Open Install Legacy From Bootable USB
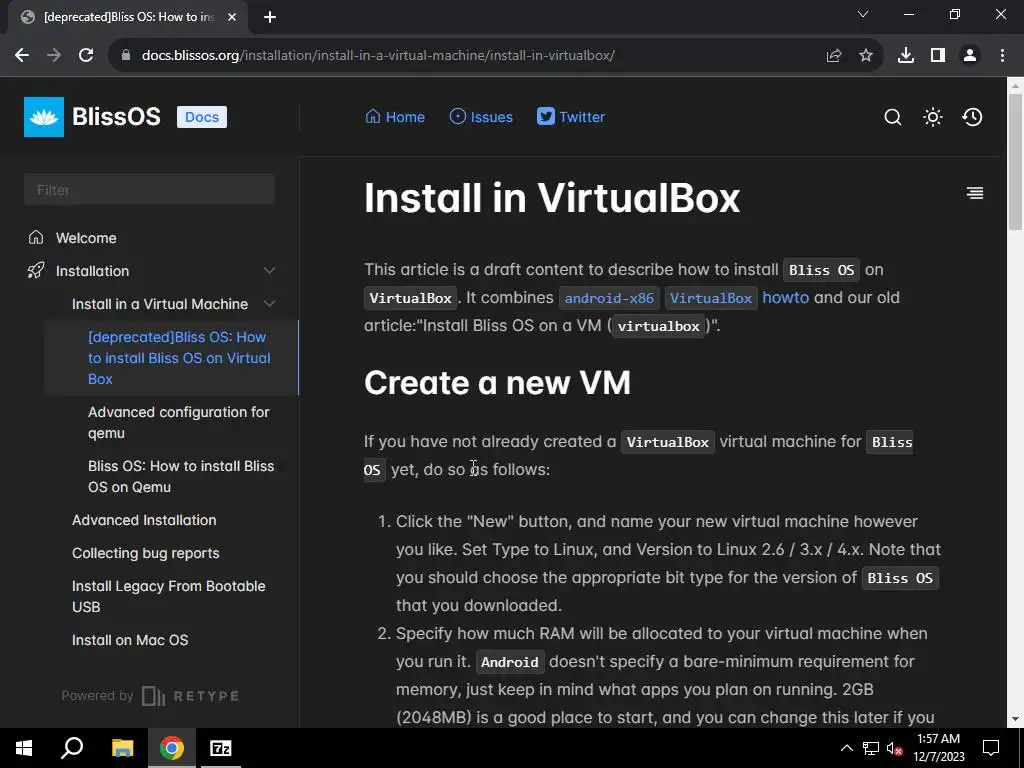Image resolution: width=1024 pixels, height=768 pixels. click(168, 596)
